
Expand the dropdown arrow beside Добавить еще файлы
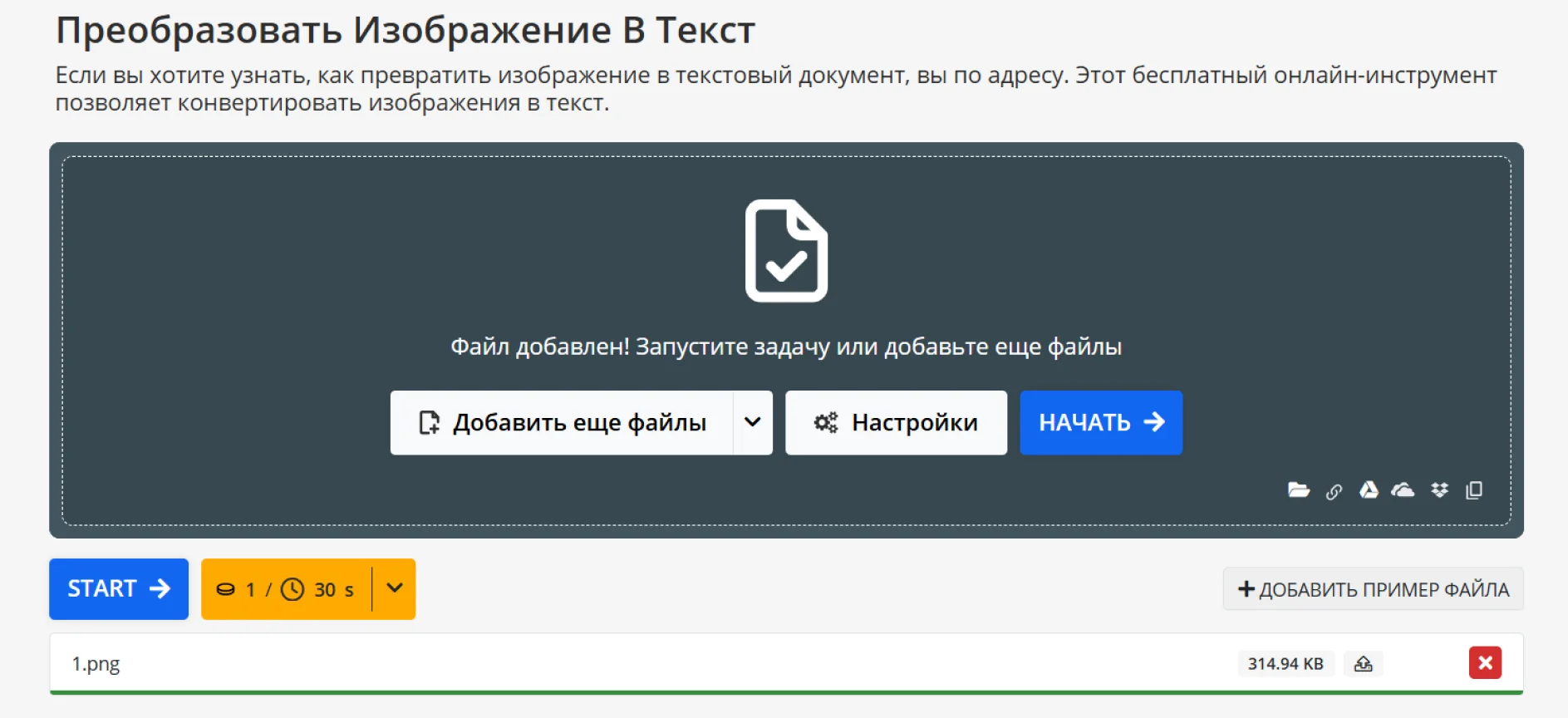753,422
